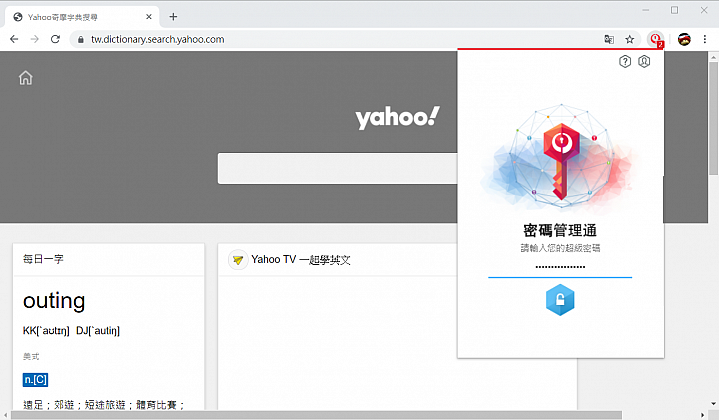Click the password manager extension icon
This screenshot has height=420, width=719.
pyautogui.click(x=656, y=39)
